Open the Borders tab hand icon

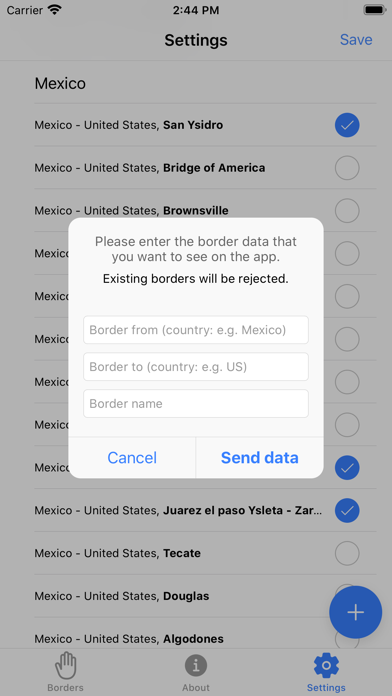pos(65,665)
